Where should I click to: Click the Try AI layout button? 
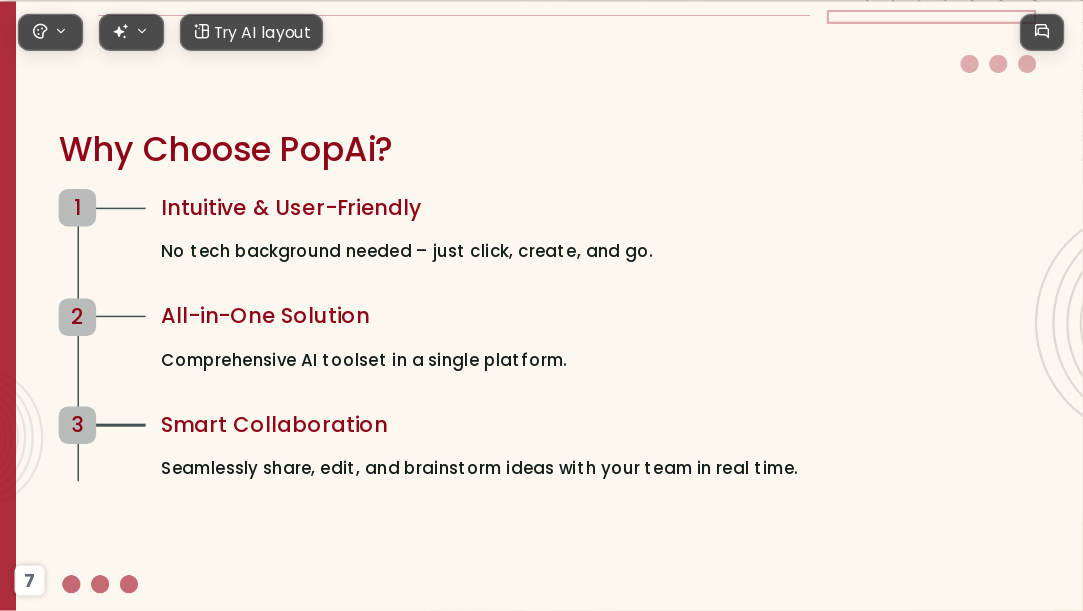[251, 32]
